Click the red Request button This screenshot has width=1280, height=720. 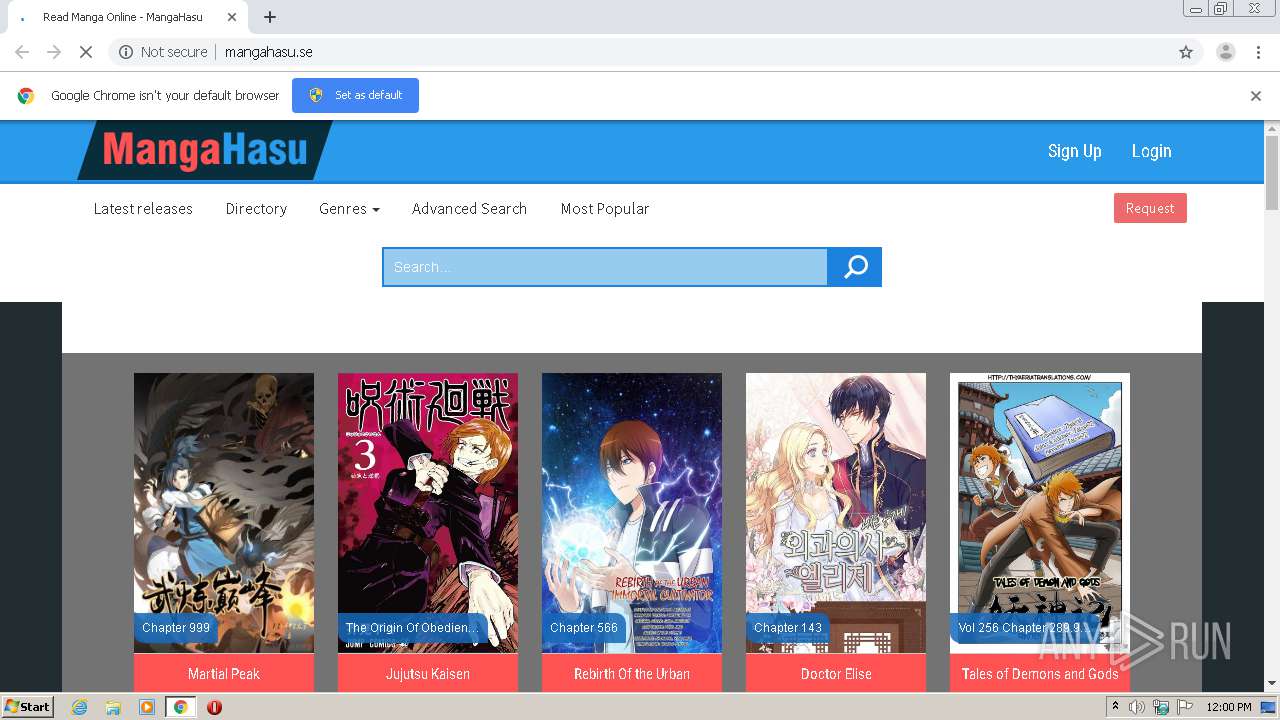click(x=1150, y=208)
